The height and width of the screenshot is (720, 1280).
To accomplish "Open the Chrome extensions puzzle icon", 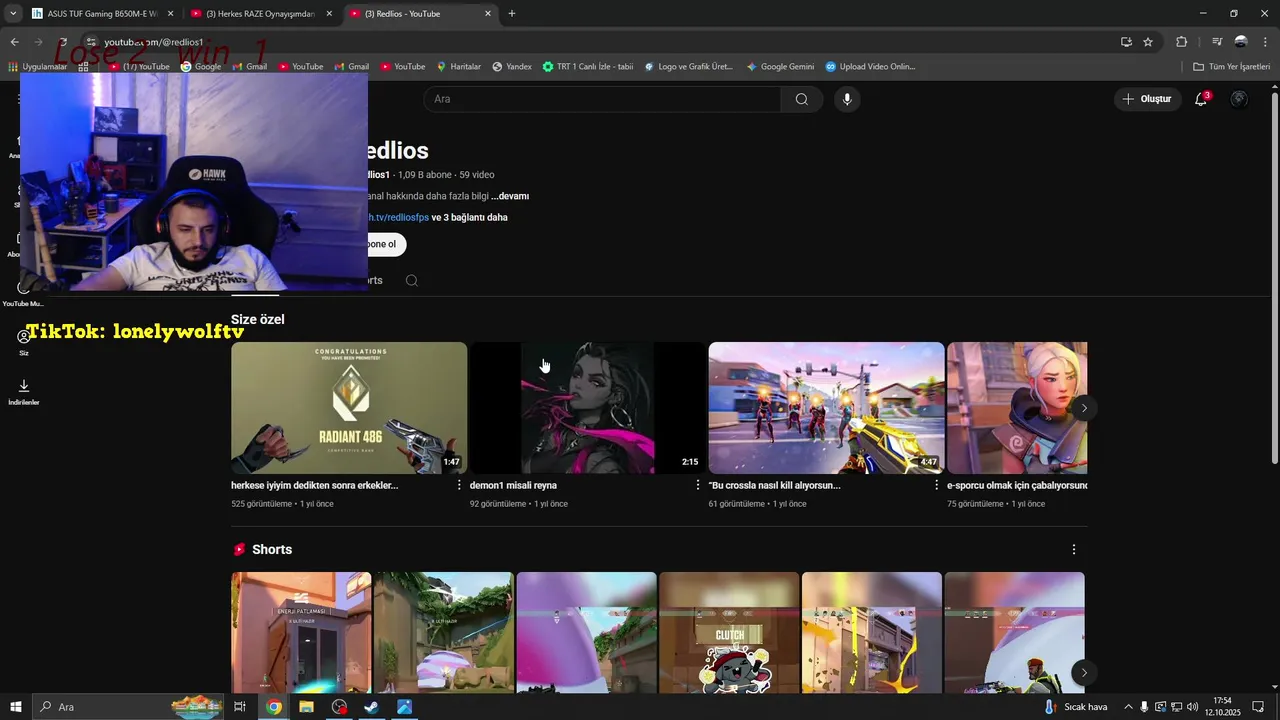I will pyautogui.click(x=1181, y=42).
